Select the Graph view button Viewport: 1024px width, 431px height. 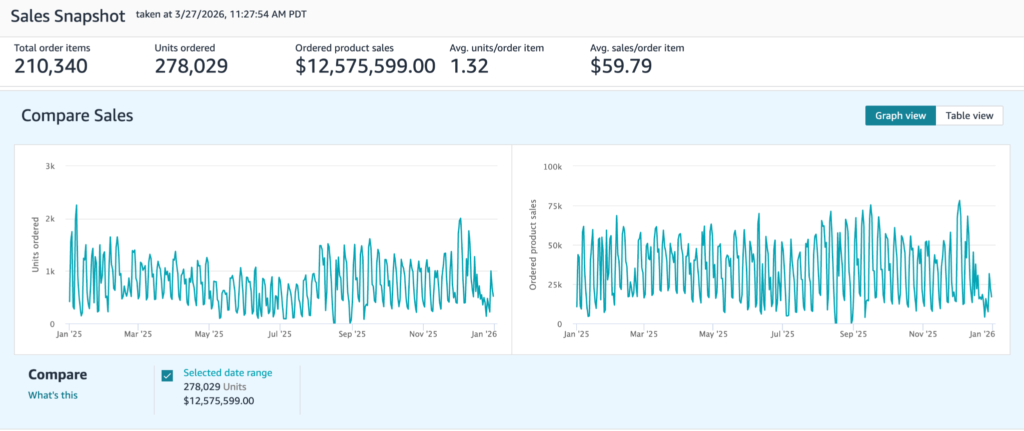(x=900, y=116)
